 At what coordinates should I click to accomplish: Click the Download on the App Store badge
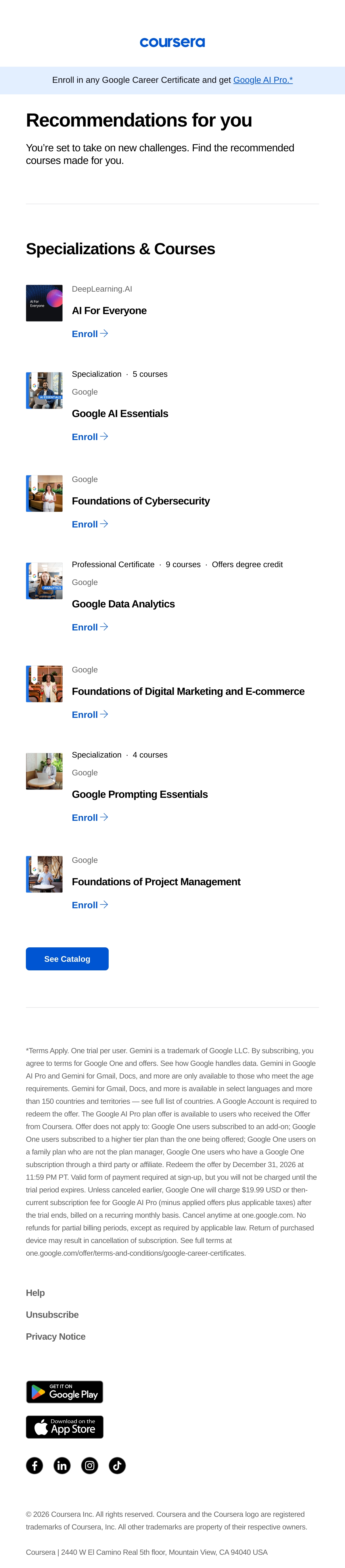[x=64, y=1427]
